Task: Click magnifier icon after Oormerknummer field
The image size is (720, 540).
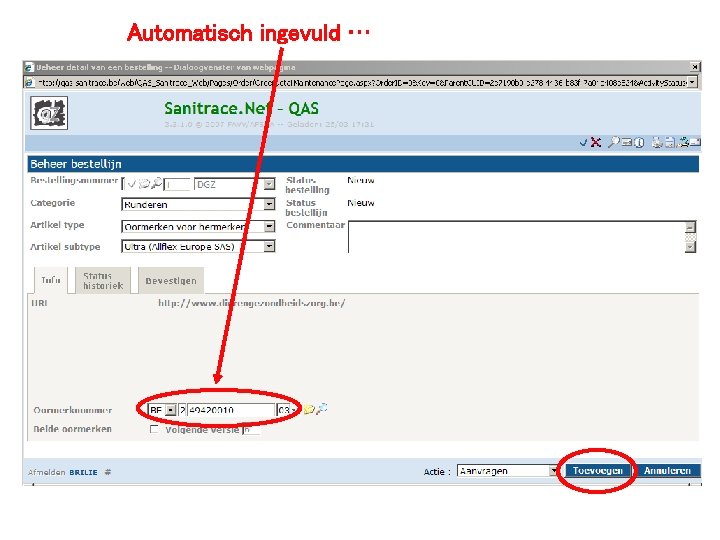Action: [x=321, y=408]
